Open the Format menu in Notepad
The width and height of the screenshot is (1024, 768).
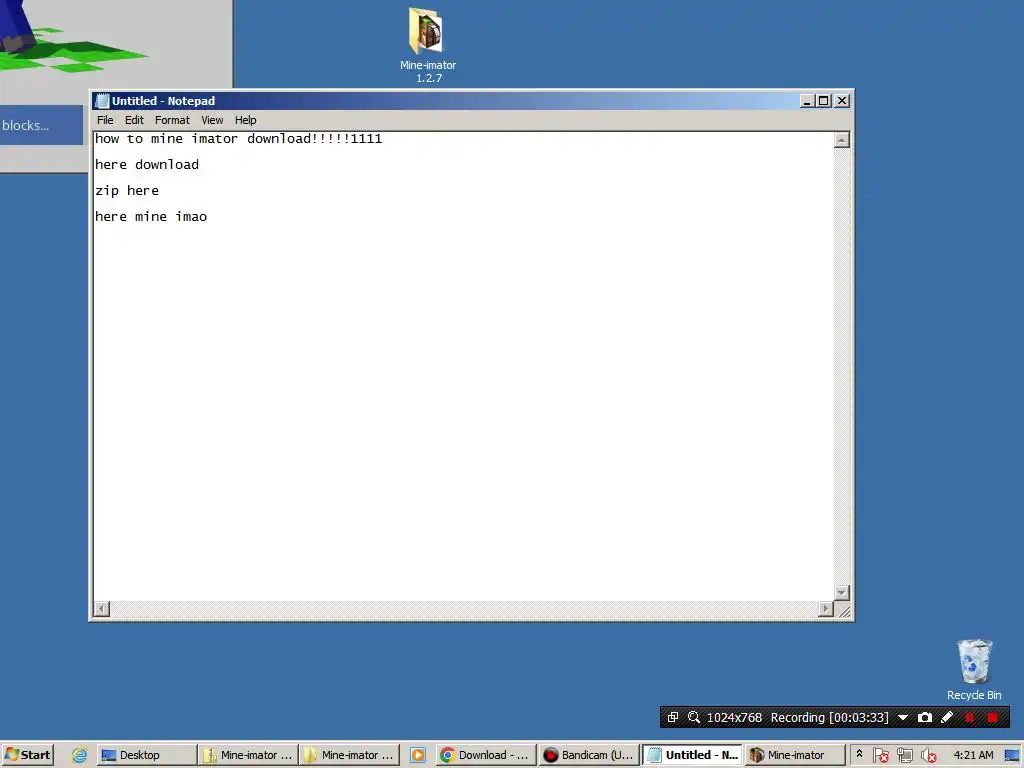pyautogui.click(x=172, y=120)
